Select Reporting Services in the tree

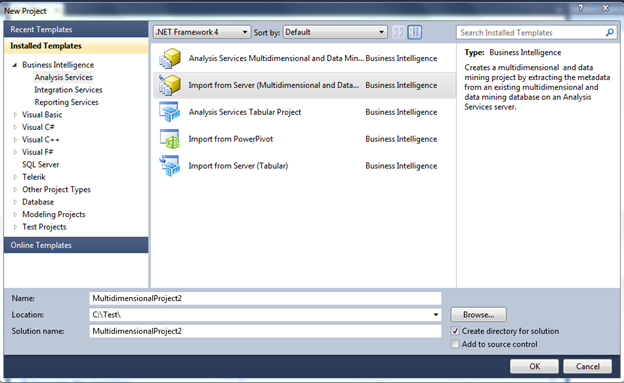pos(66,102)
